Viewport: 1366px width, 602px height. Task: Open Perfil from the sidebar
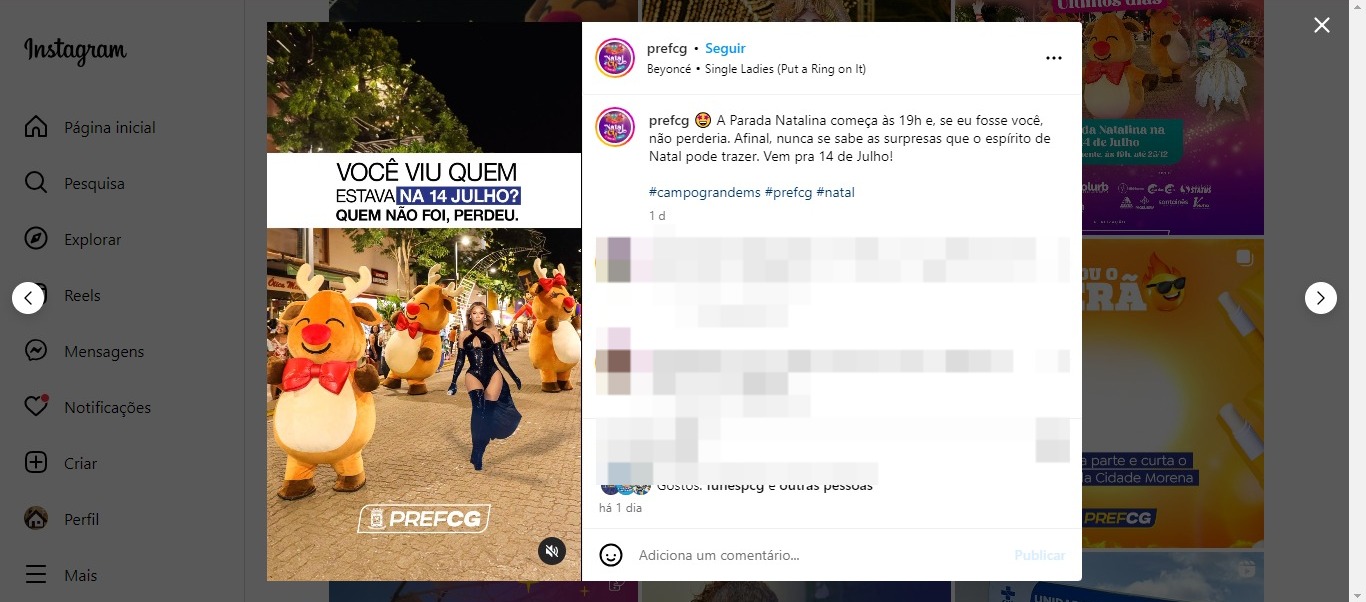pos(62,519)
